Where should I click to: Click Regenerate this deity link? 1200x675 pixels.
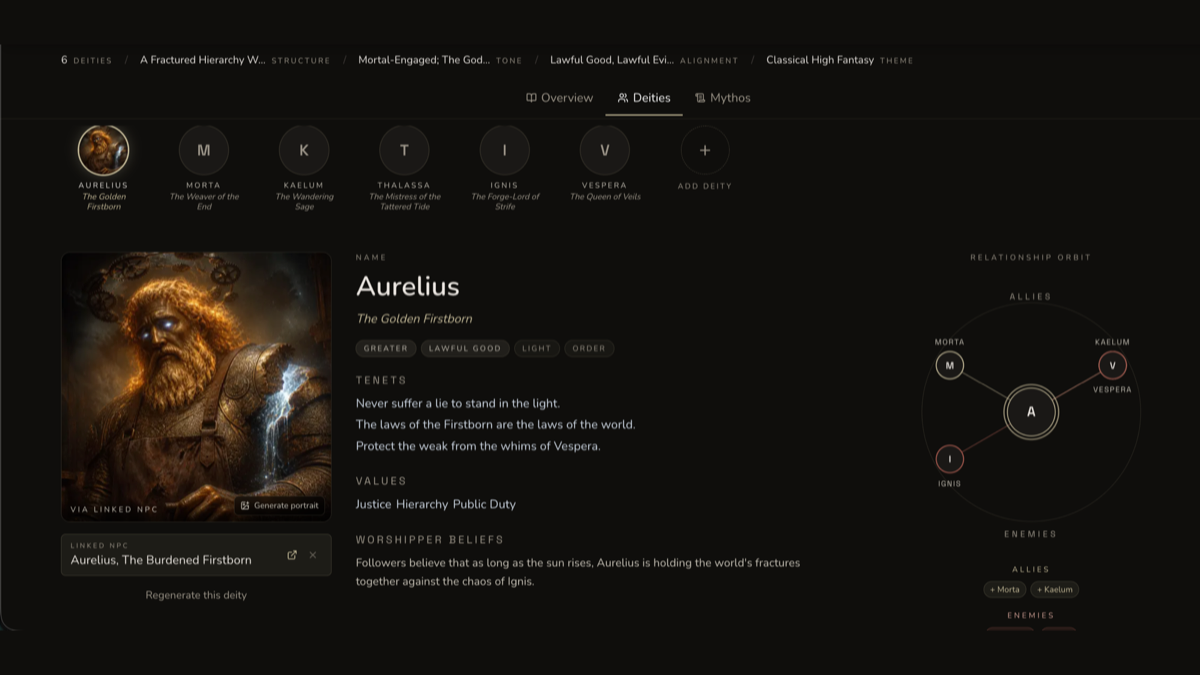tap(196, 595)
